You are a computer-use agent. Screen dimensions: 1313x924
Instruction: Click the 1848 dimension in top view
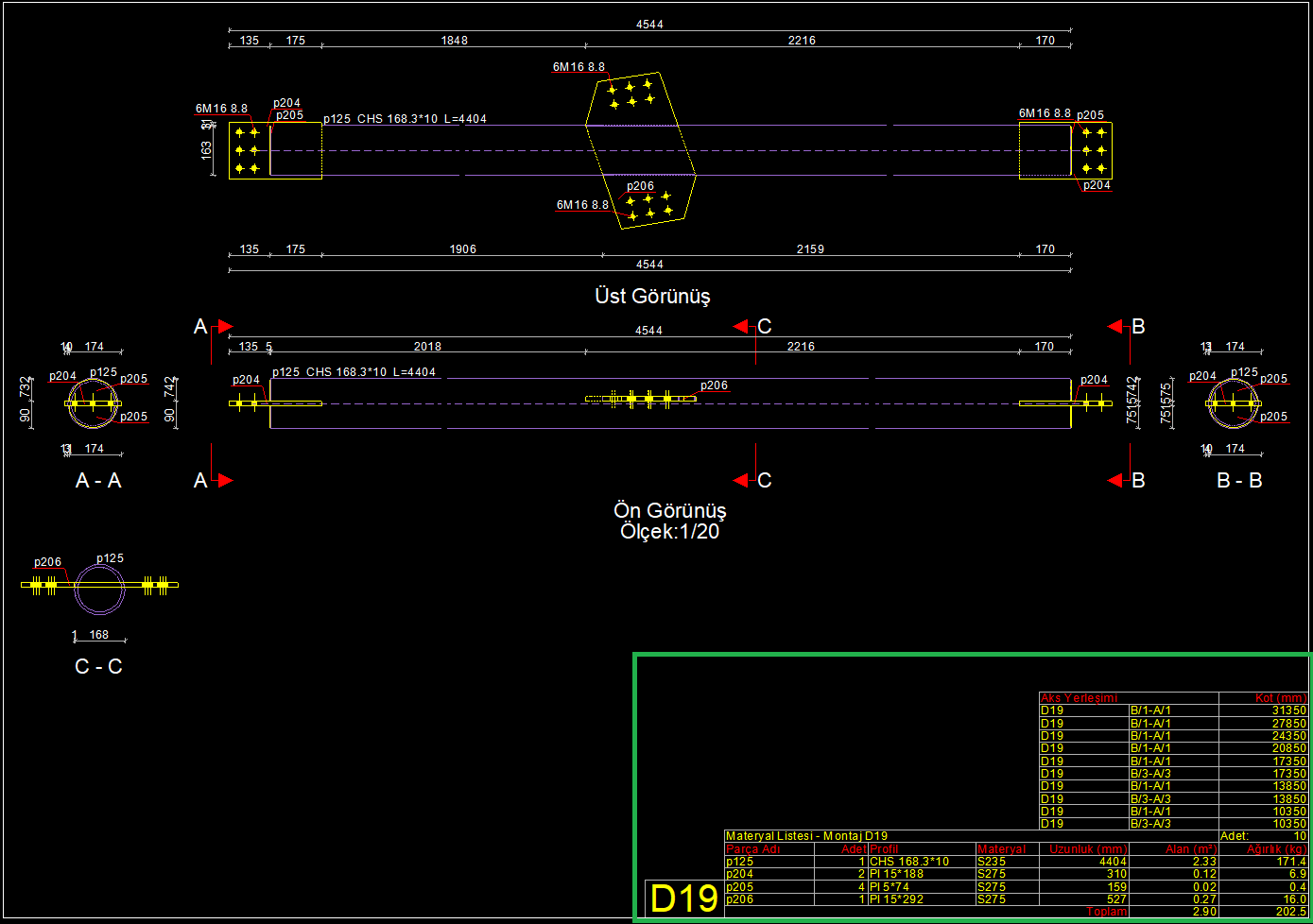[454, 41]
